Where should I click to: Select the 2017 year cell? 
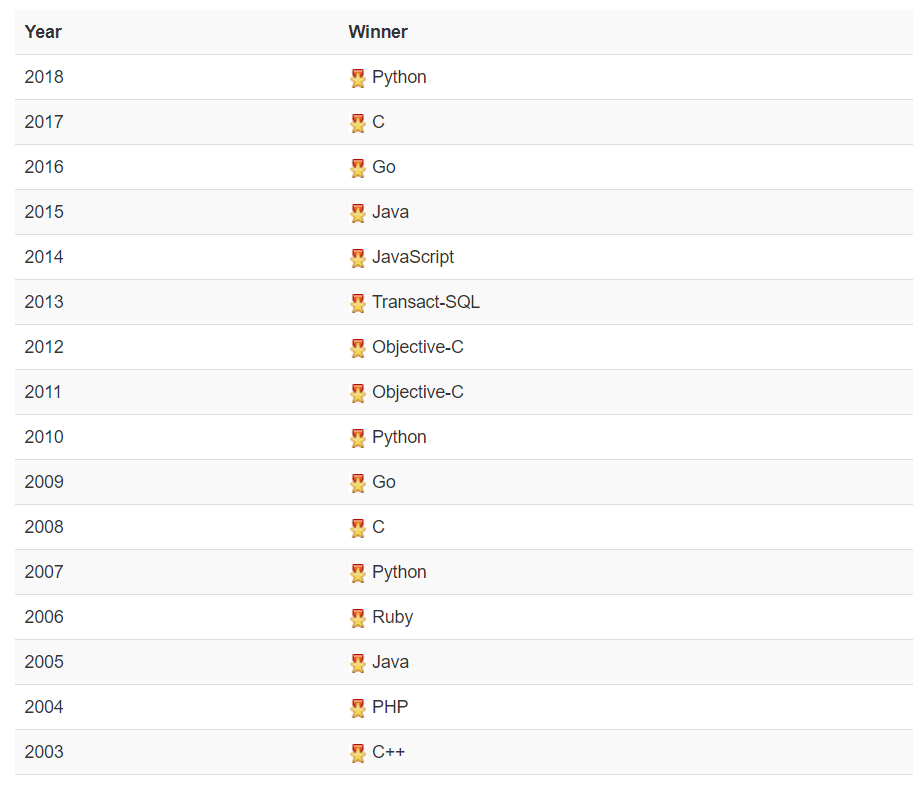click(x=44, y=122)
